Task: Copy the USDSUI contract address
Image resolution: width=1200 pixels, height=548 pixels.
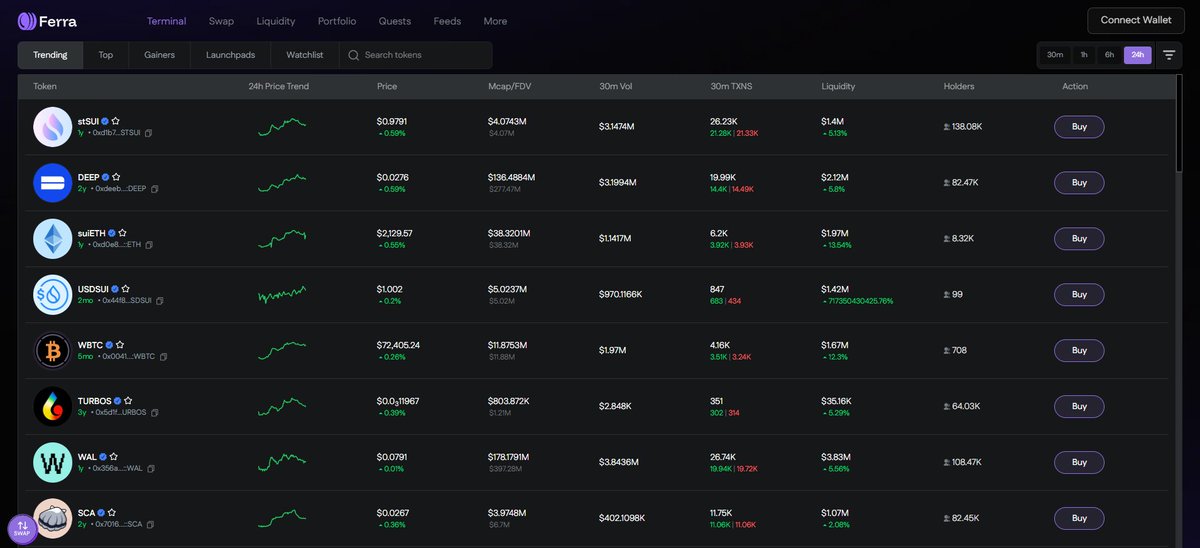Action: [x=160, y=301]
